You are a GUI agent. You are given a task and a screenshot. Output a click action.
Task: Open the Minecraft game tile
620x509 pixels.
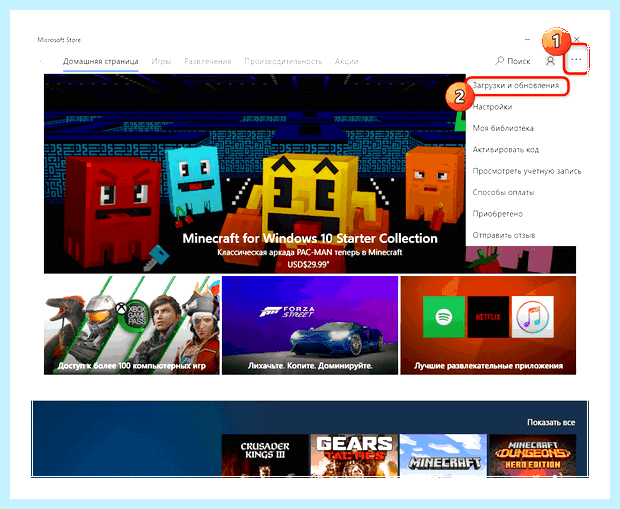tap(443, 455)
